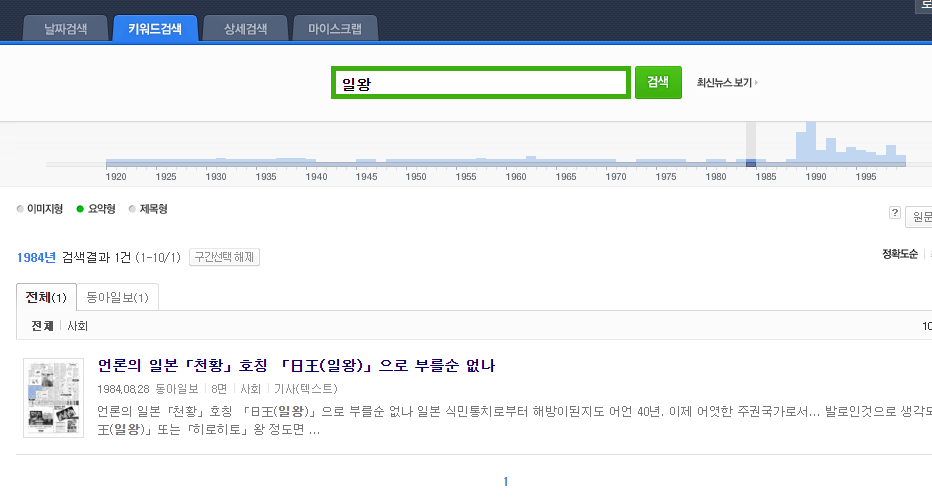Click the question mark help icon
Image resolution: width=932 pixels, height=503 pixels.
point(894,213)
